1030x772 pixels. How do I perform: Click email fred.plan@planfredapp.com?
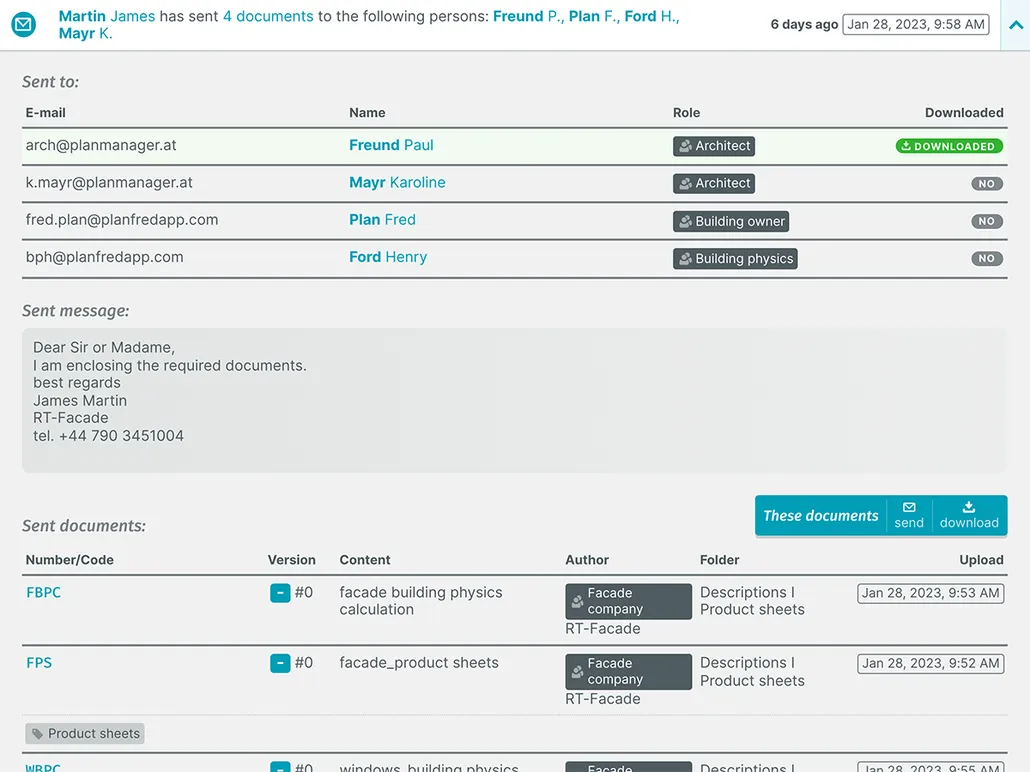tap(122, 220)
